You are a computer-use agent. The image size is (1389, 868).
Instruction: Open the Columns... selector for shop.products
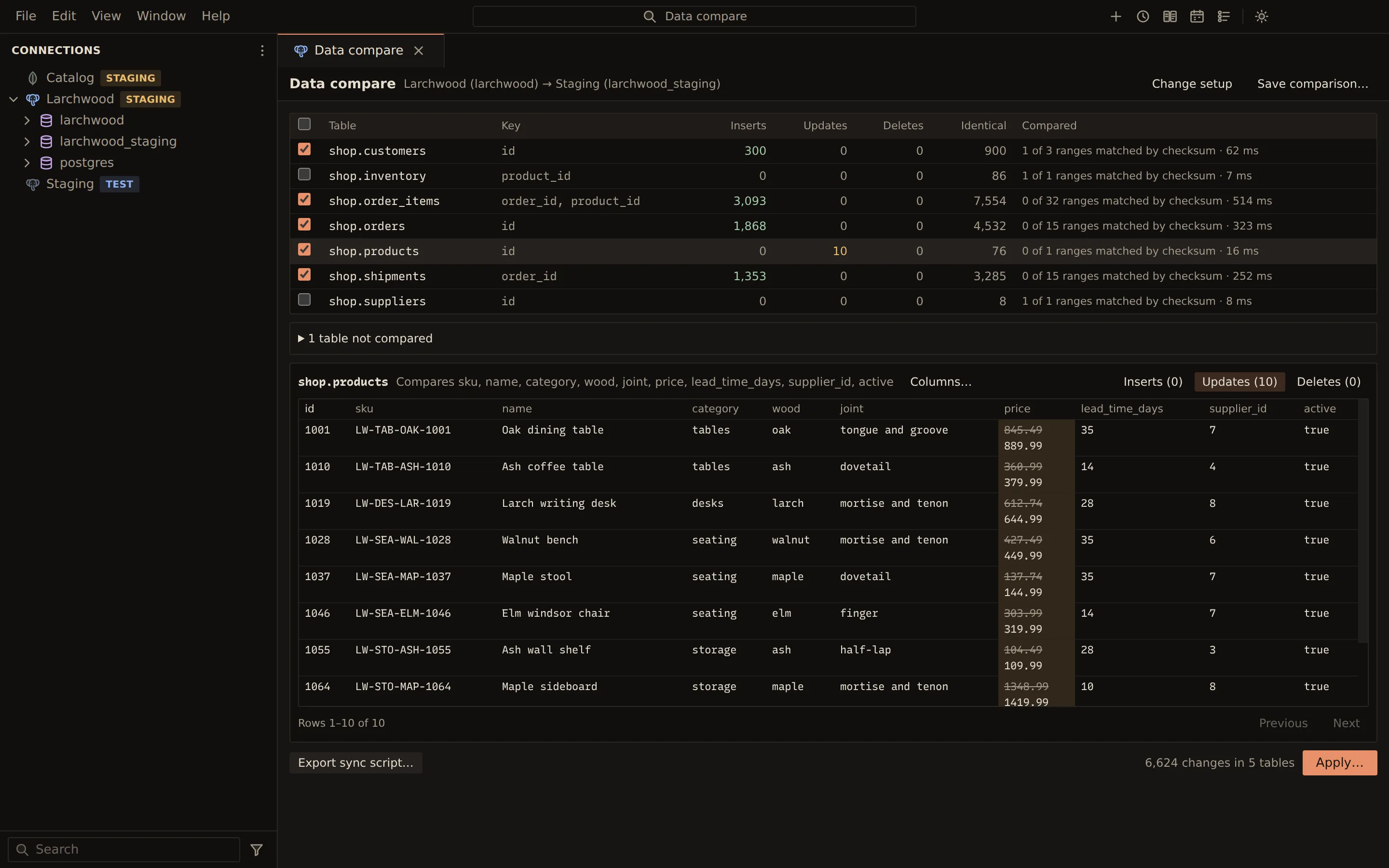[x=940, y=382]
